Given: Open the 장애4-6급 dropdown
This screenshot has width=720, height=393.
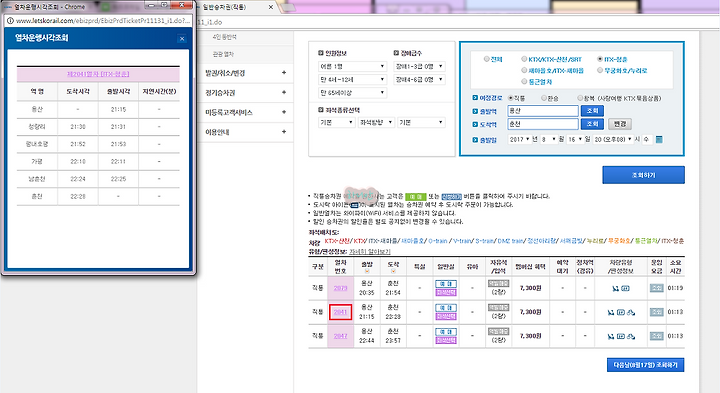Looking at the screenshot, I should 420,79.
